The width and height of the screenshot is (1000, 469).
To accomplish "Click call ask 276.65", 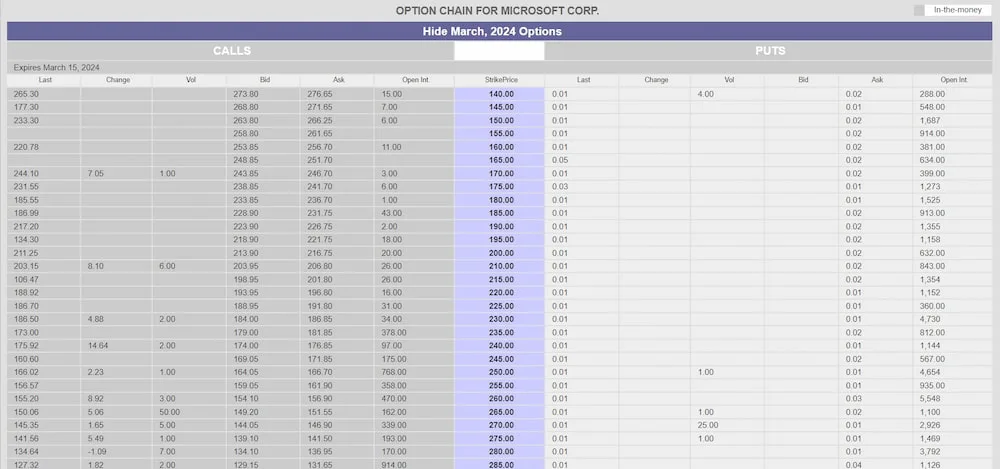I will coord(320,94).
